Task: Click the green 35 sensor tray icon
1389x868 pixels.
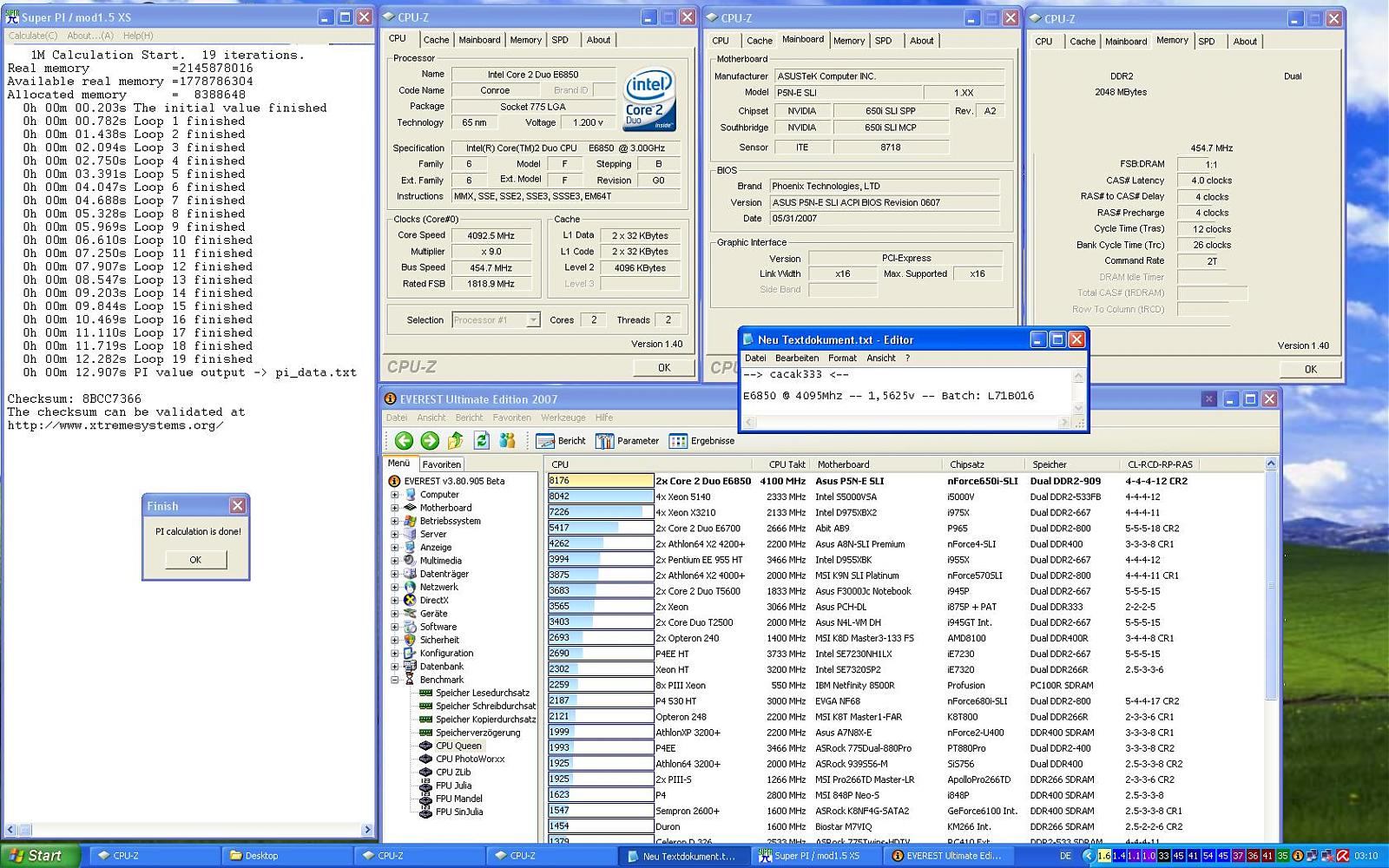Action: 1282,856
